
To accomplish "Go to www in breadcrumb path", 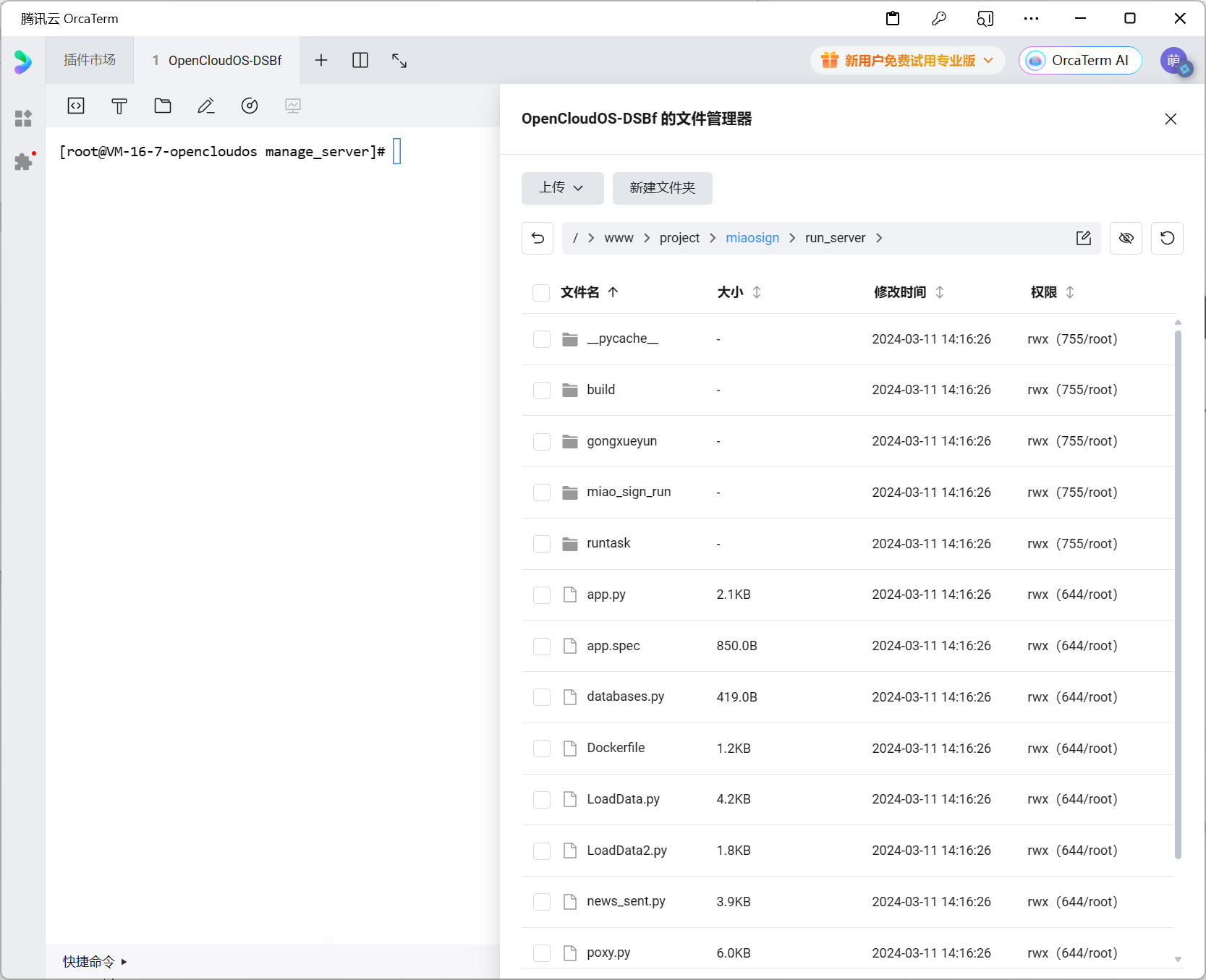I will click(x=619, y=238).
